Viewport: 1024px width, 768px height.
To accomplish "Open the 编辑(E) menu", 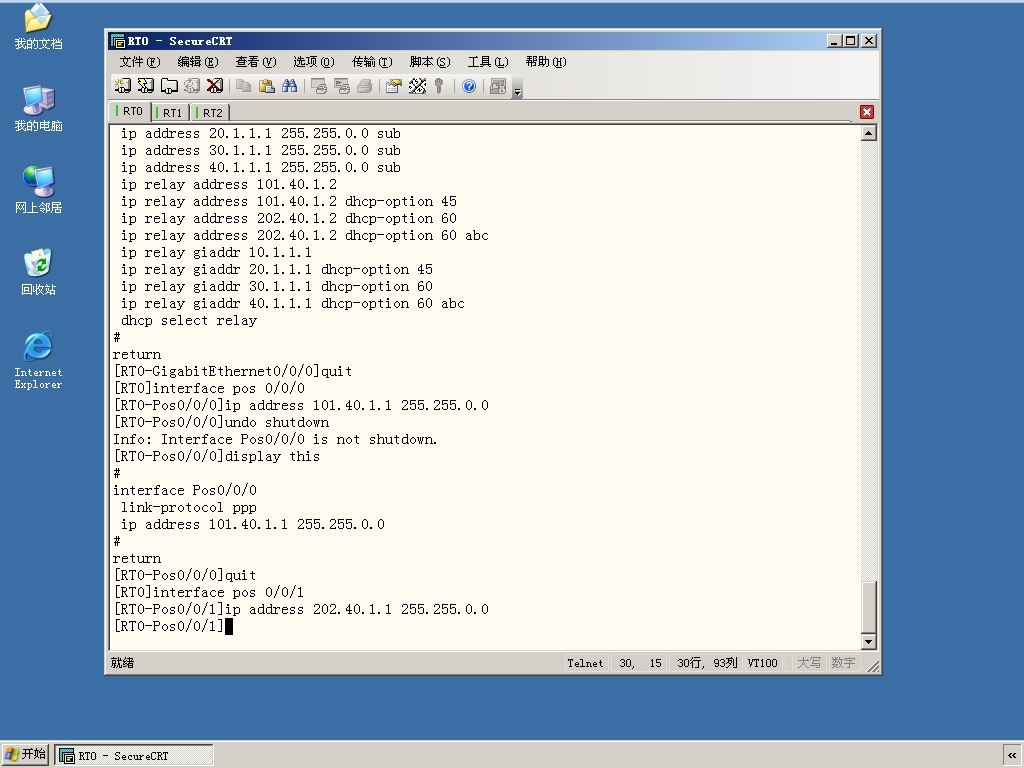I will pos(198,61).
